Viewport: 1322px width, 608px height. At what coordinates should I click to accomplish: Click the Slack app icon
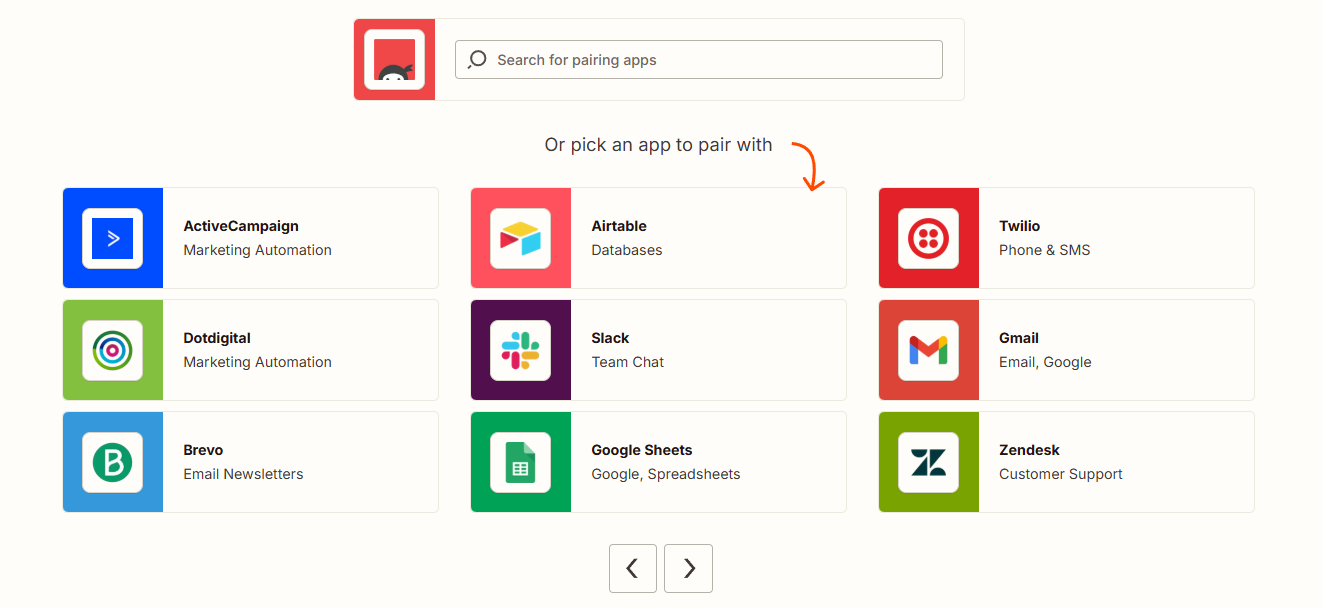(x=521, y=350)
